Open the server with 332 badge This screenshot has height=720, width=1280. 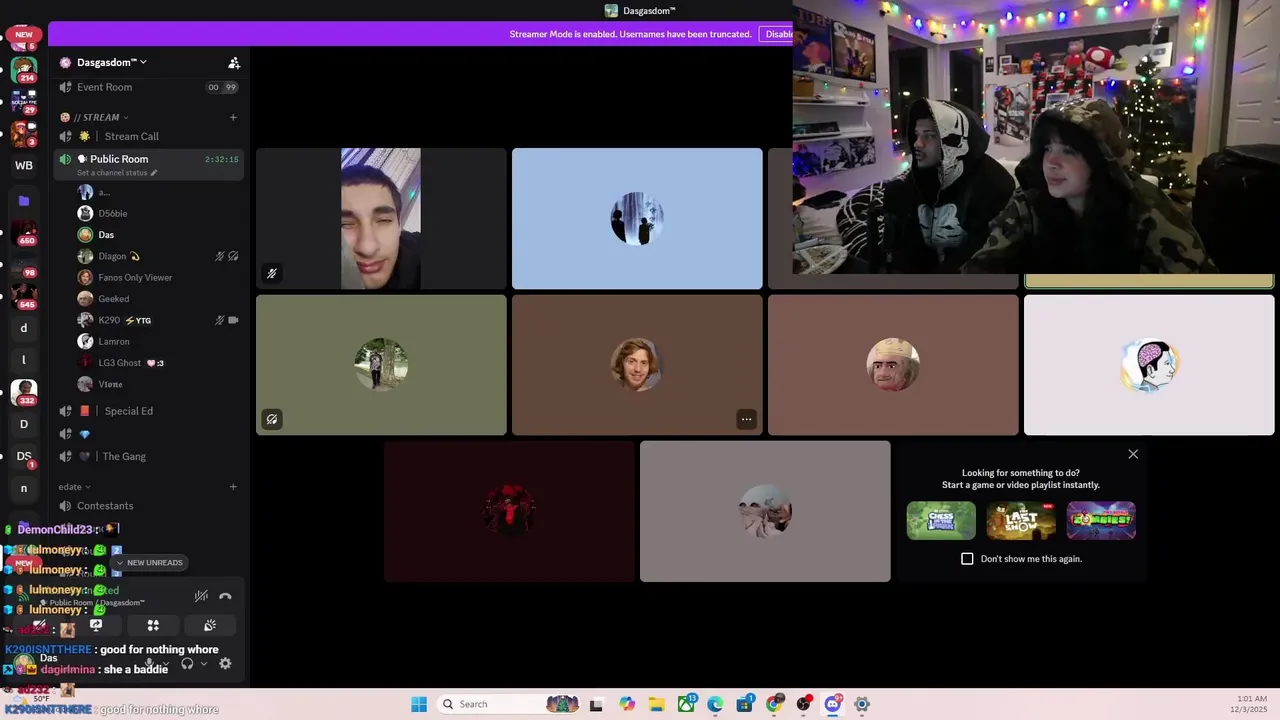pos(24,392)
